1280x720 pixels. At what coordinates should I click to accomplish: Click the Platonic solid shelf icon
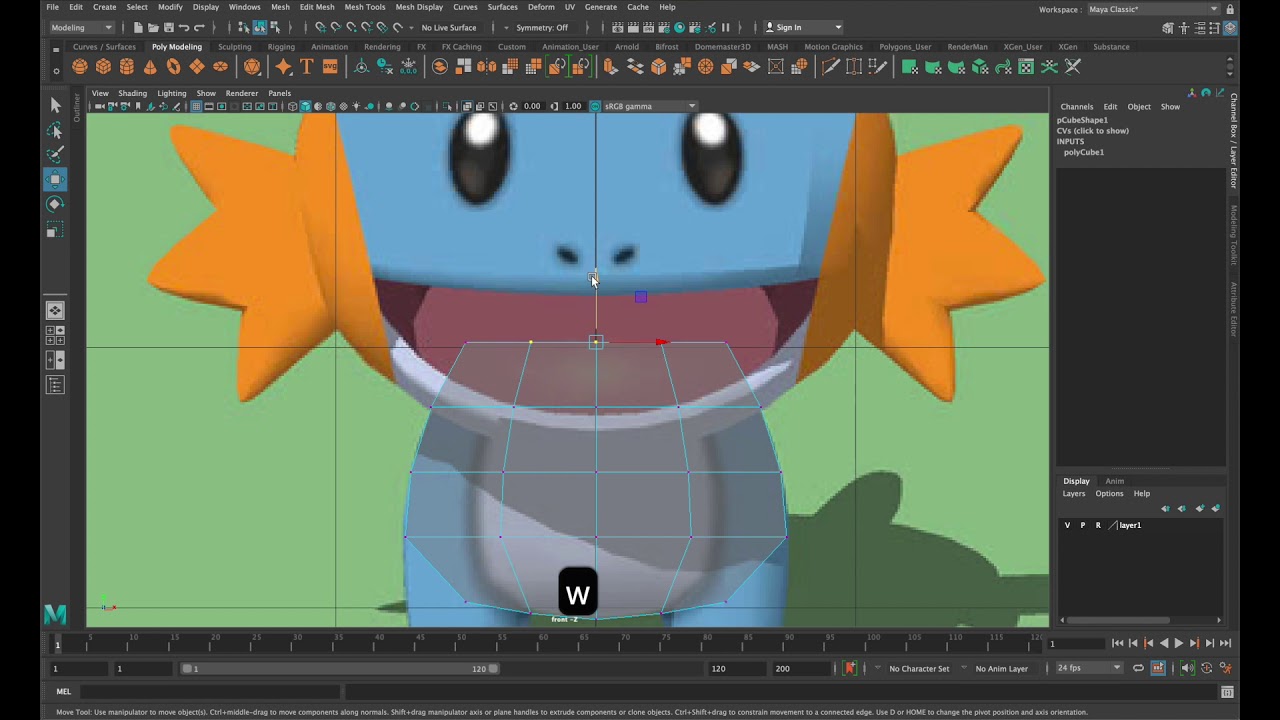pyautogui.click(x=252, y=67)
